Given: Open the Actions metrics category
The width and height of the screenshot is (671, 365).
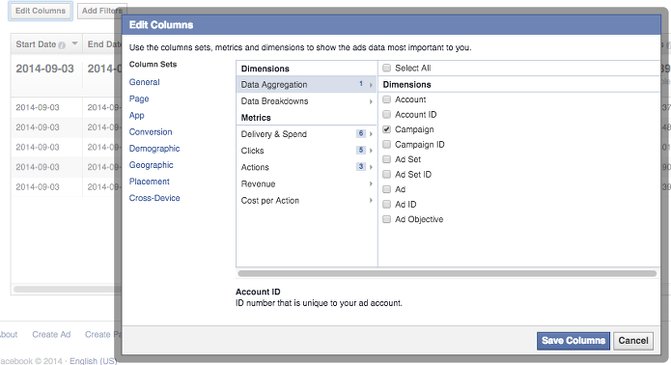Looking at the screenshot, I should tap(306, 167).
